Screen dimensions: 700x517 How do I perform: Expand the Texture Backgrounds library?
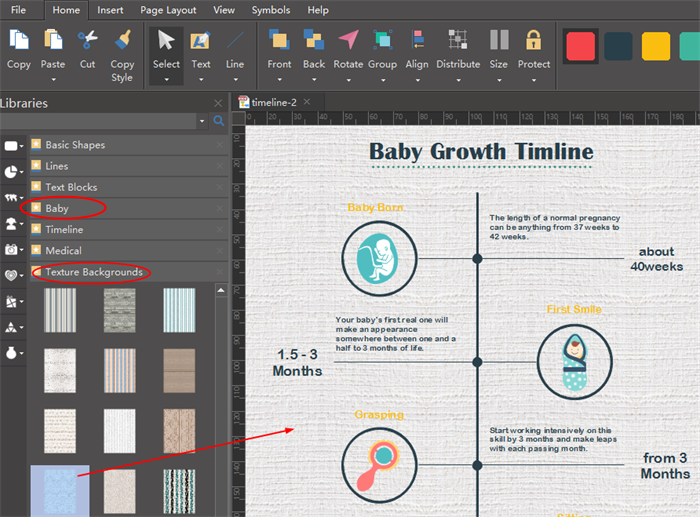pyautogui.click(x=93, y=272)
